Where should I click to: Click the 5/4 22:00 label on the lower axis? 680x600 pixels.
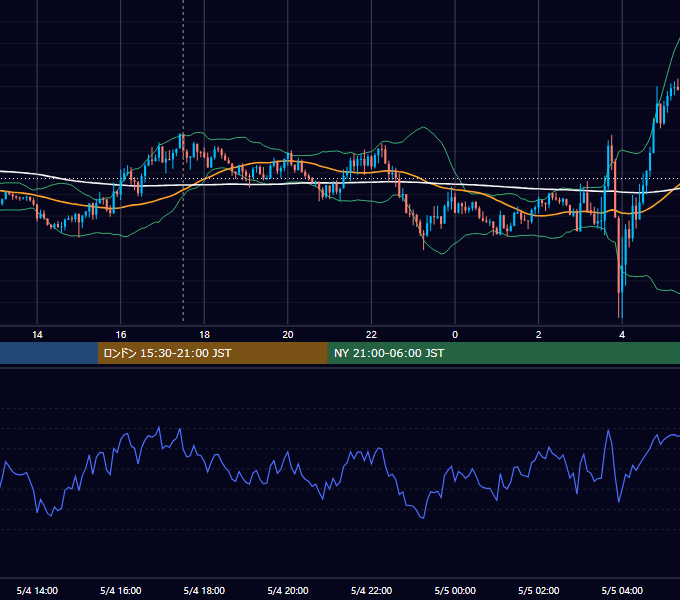point(371,590)
